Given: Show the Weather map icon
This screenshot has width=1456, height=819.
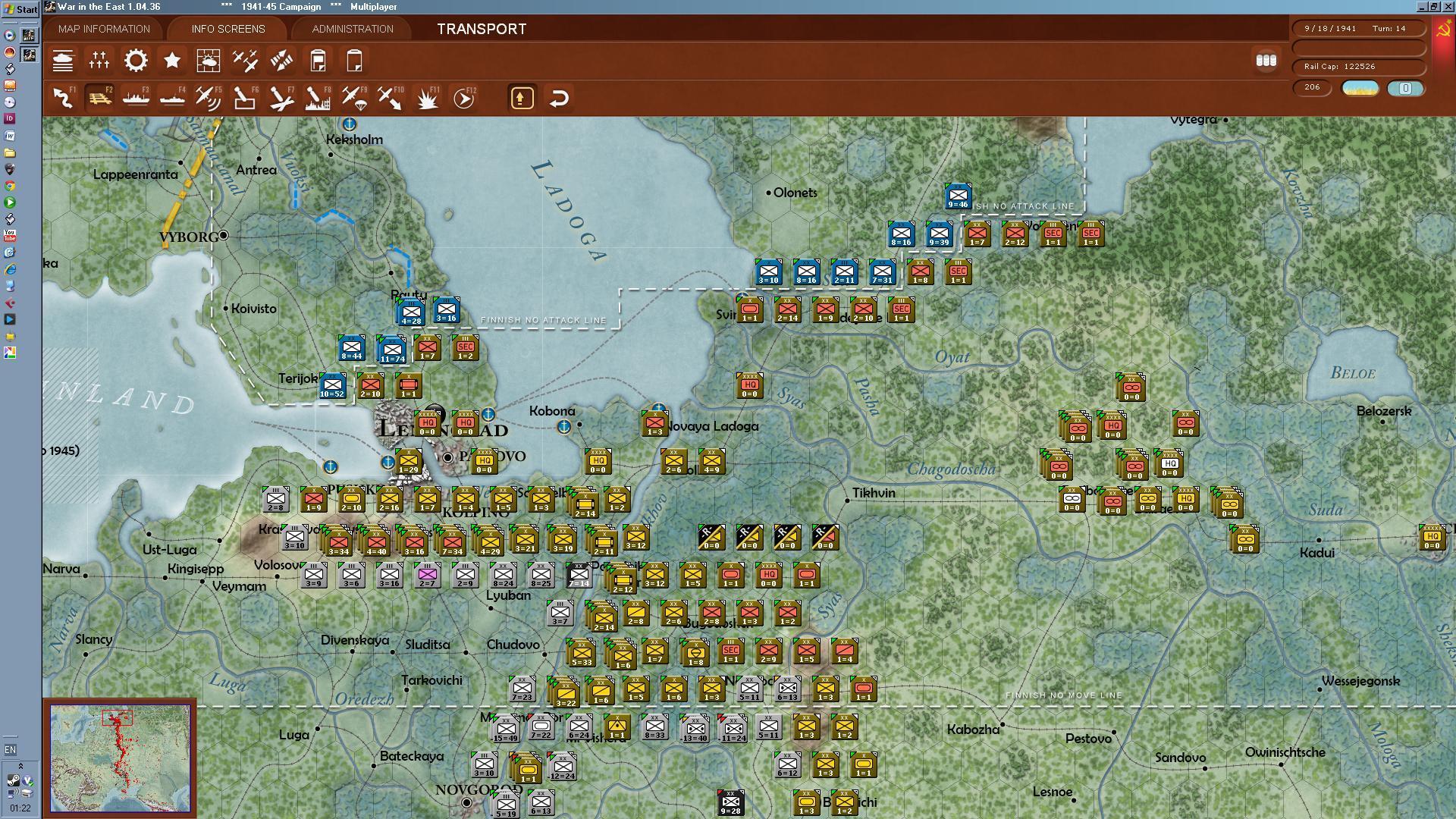Looking at the screenshot, I should (209, 61).
